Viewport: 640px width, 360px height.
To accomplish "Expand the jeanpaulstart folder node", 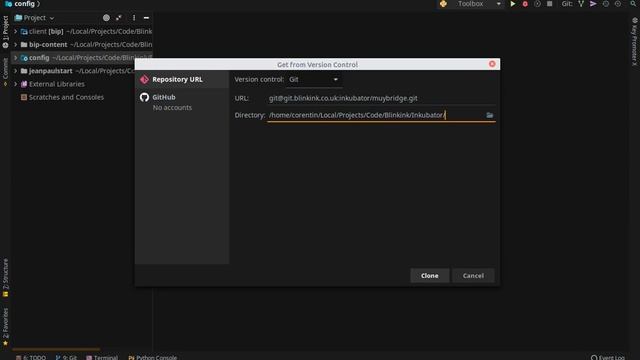I will point(16,71).
